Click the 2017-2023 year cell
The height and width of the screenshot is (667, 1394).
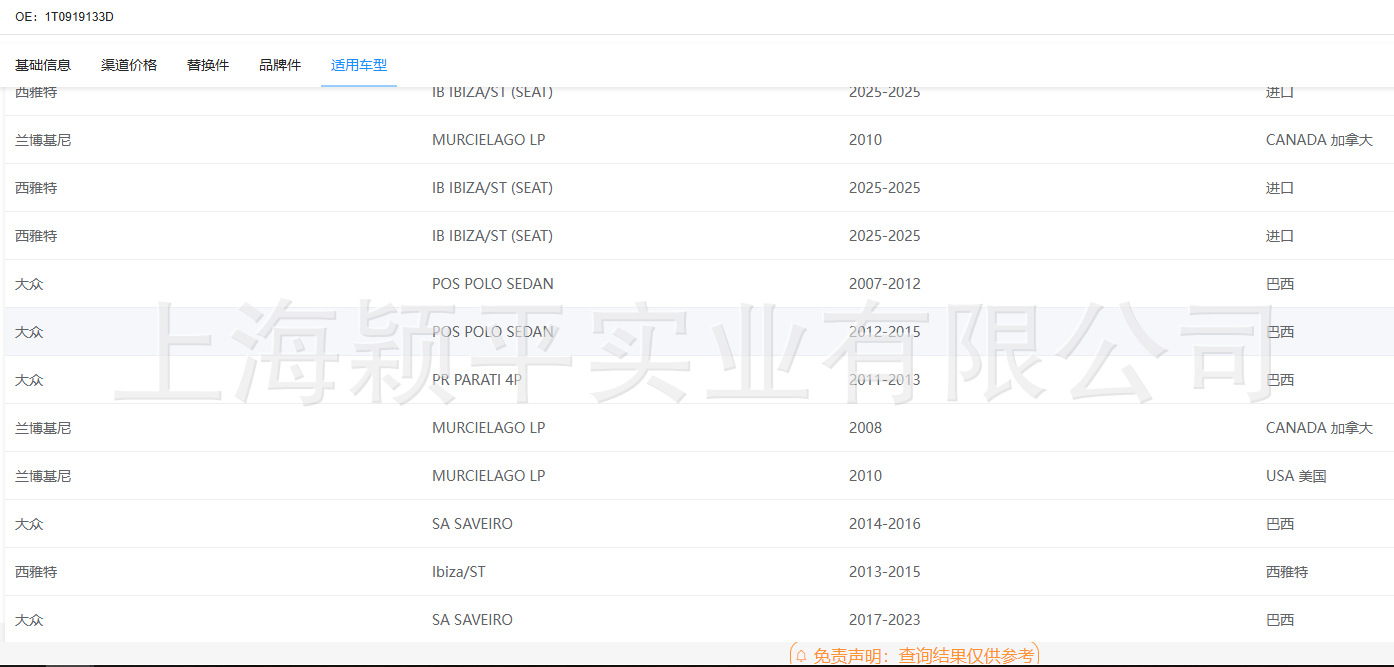885,620
